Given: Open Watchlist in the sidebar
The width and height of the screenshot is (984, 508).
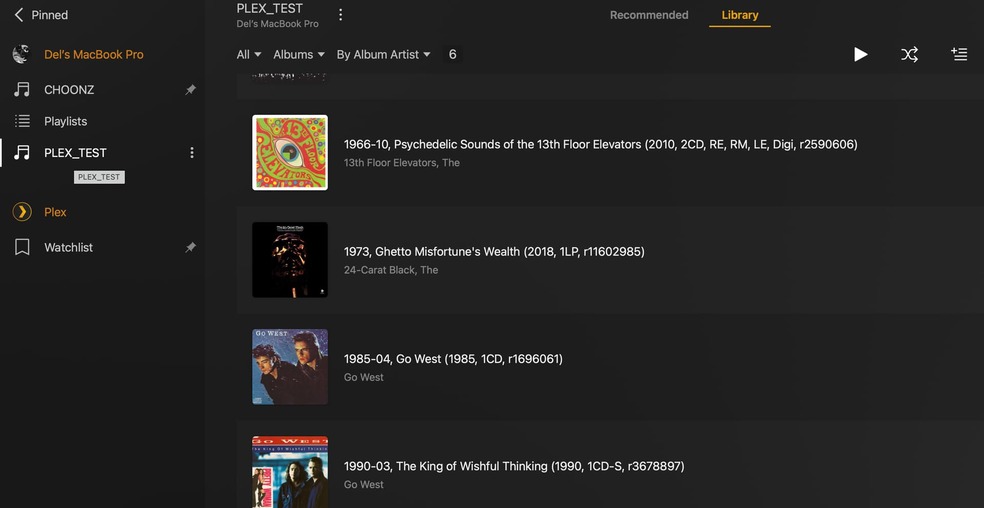Looking at the screenshot, I should click(x=68, y=247).
